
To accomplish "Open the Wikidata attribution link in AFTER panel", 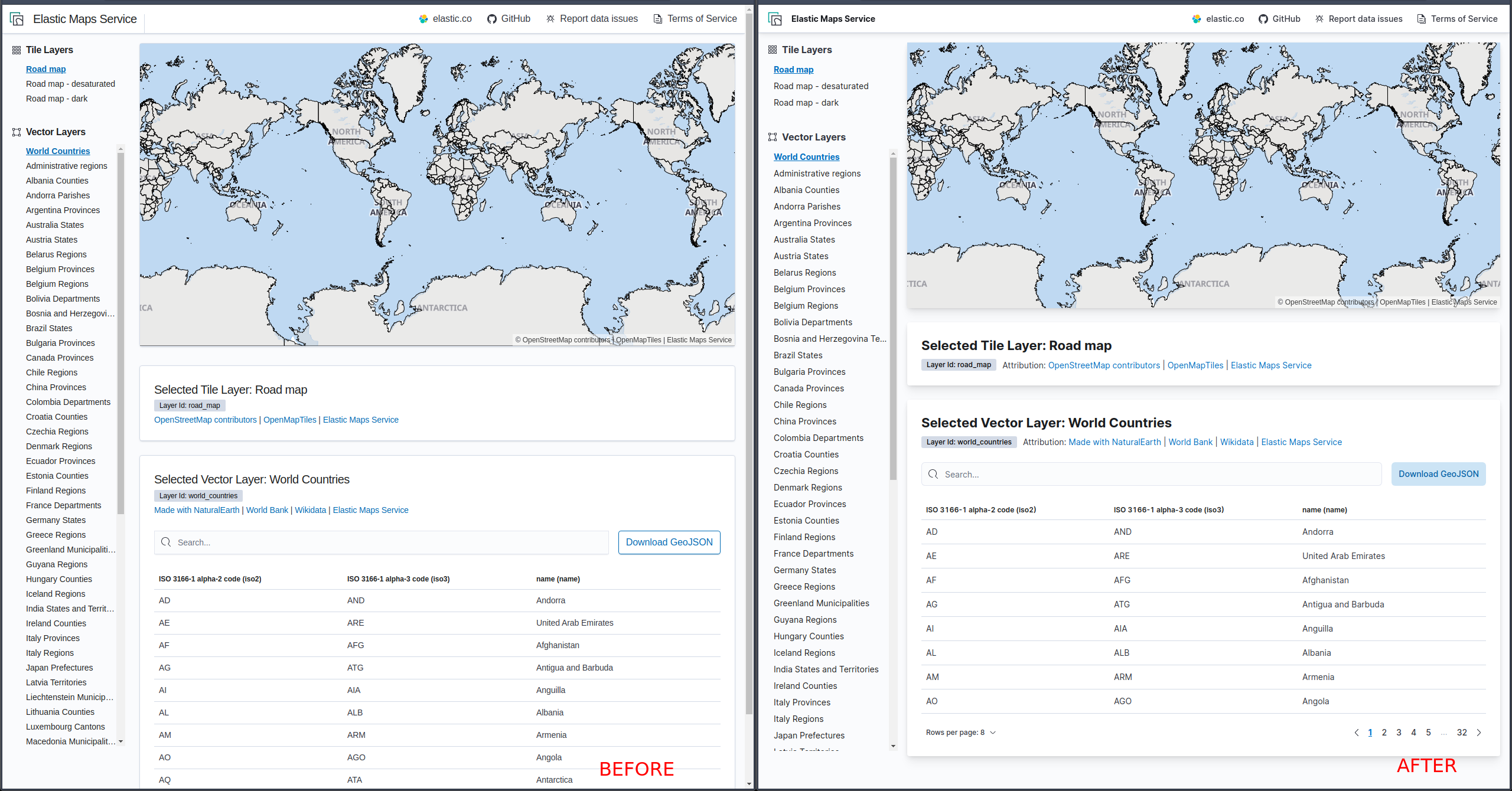I will (x=1236, y=442).
